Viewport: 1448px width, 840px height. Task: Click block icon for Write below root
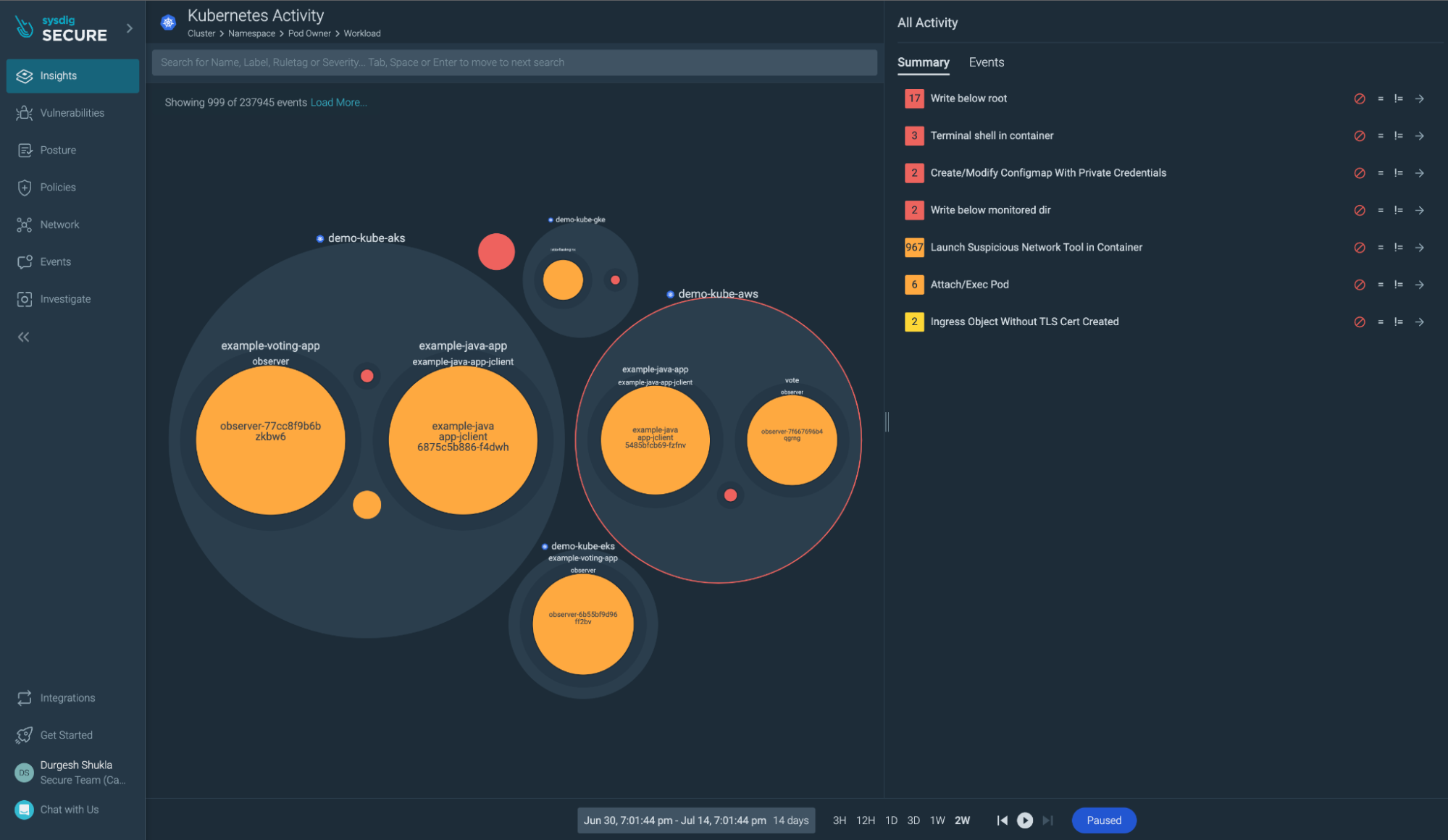pyautogui.click(x=1360, y=98)
